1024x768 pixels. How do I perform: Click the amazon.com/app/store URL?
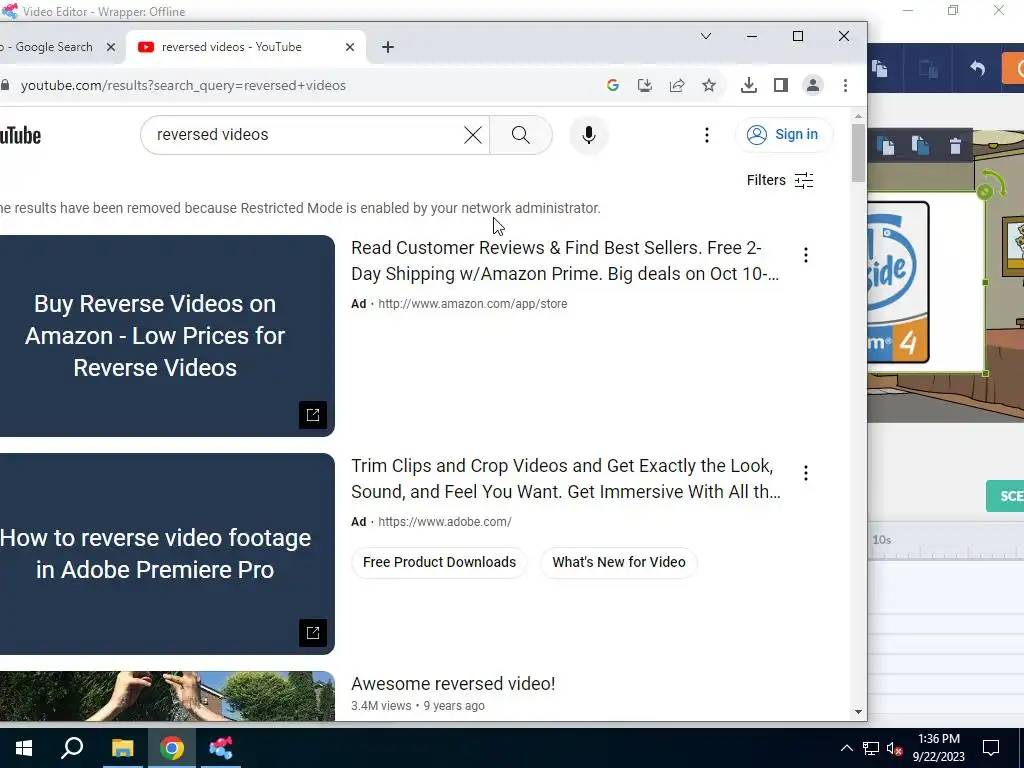[x=473, y=304]
